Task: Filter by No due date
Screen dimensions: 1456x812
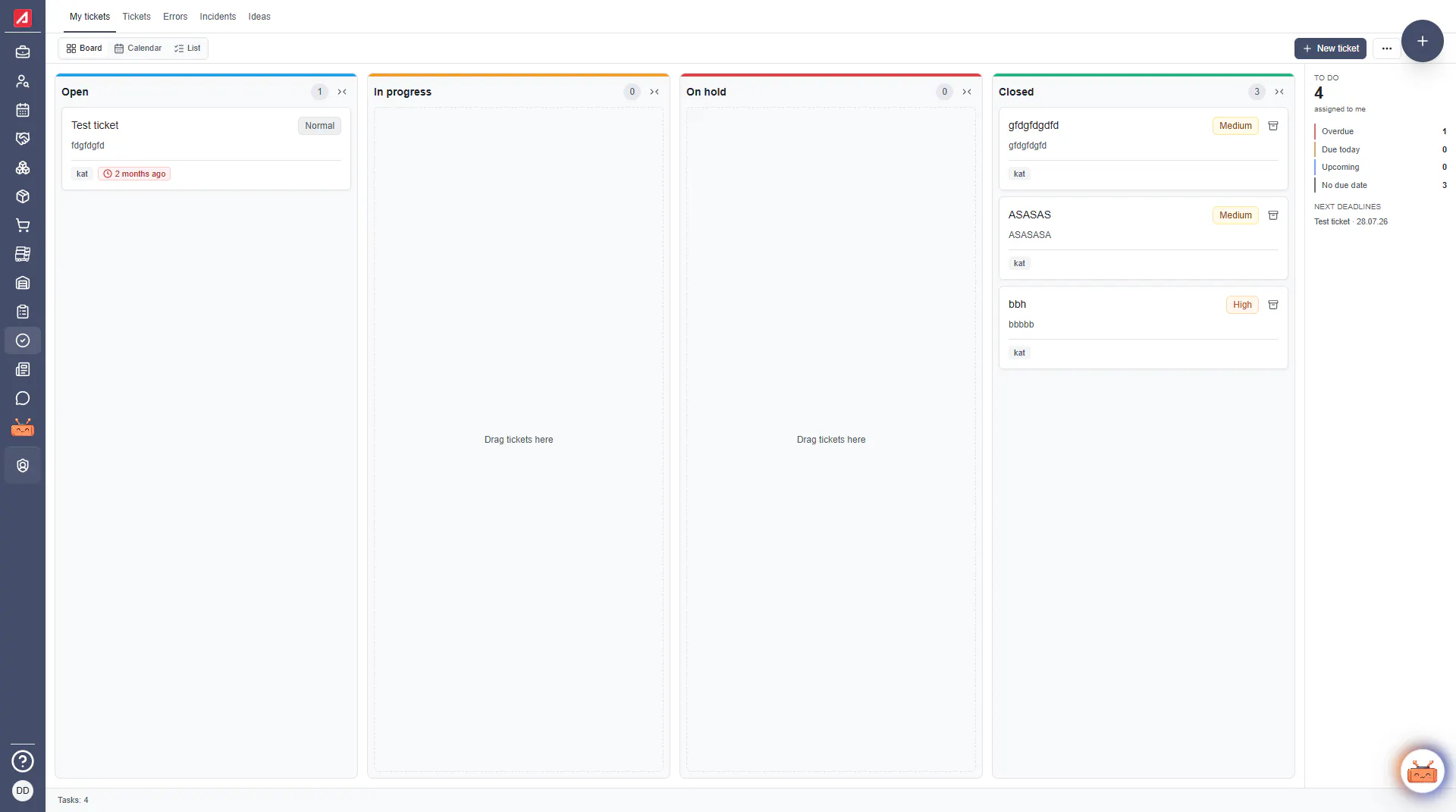Action: tap(1381, 185)
